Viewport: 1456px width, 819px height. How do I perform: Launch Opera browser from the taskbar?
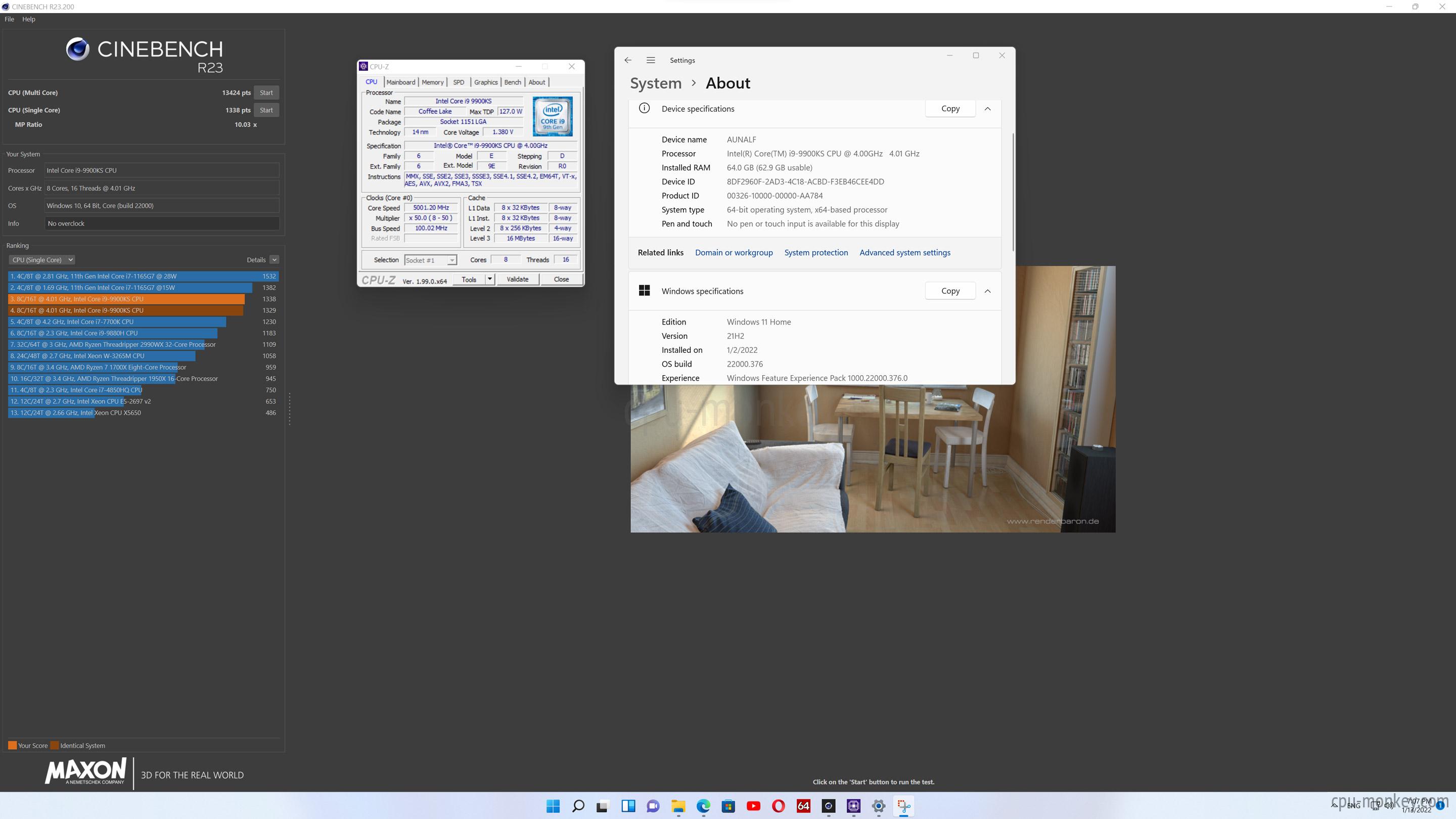click(x=779, y=806)
